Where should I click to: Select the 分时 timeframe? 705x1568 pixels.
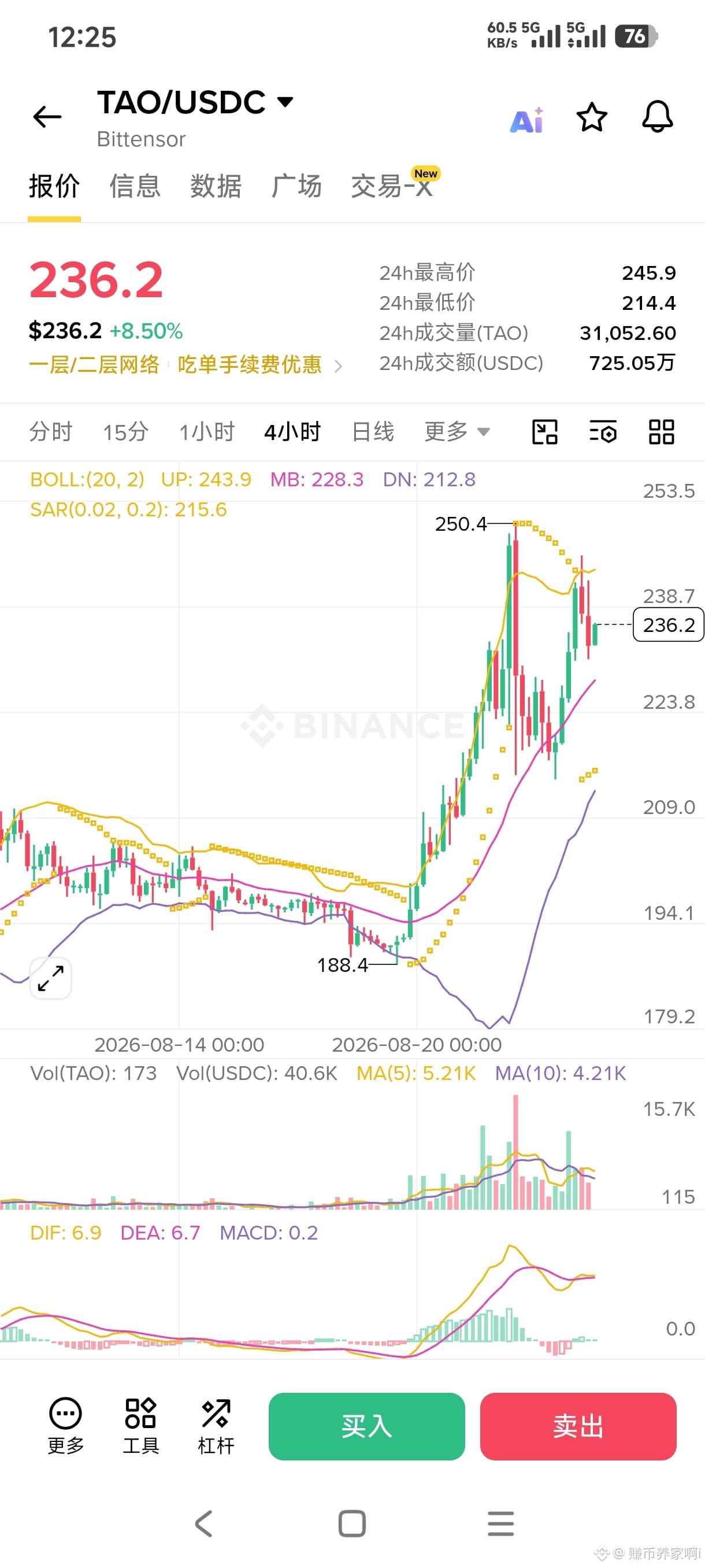(x=51, y=431)
